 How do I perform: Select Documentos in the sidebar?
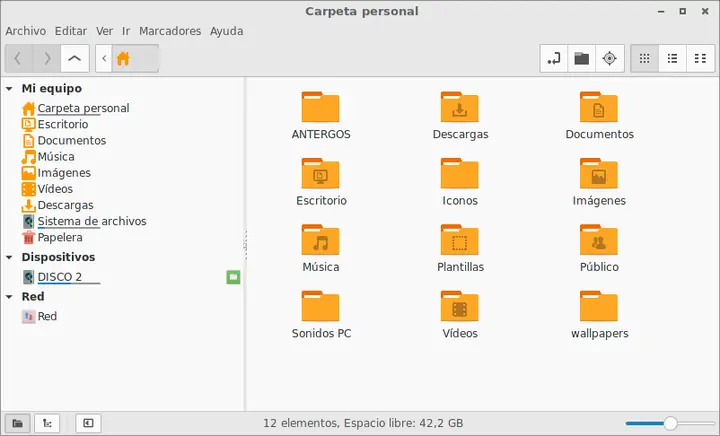(64, 140)
